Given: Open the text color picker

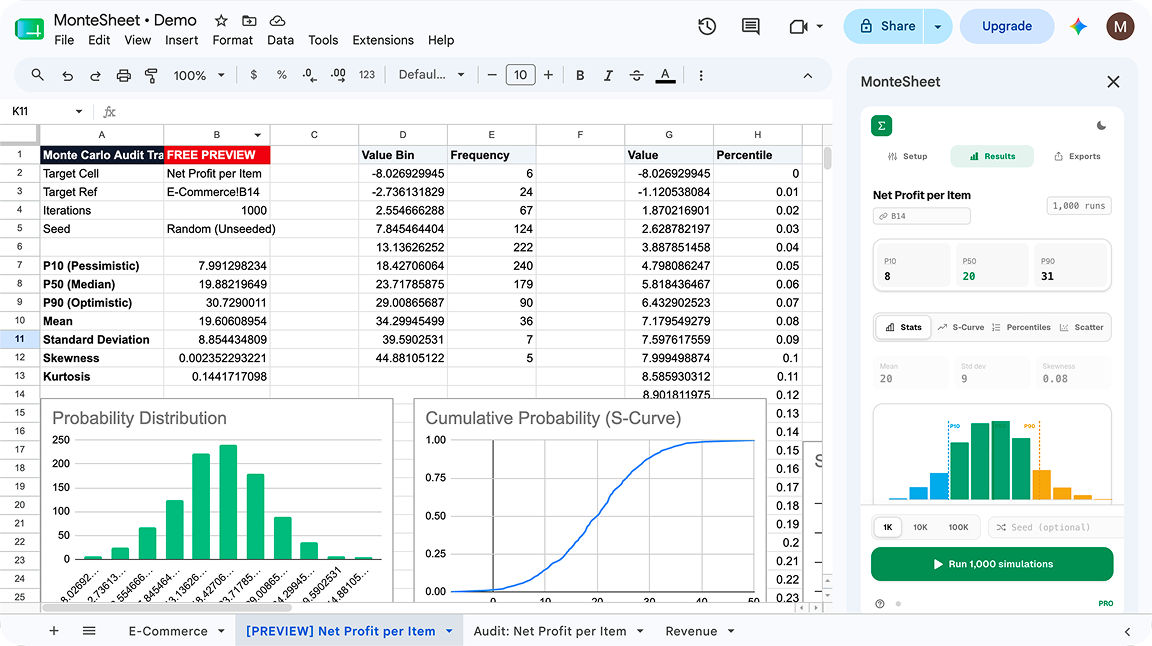Looking at the screenshot, I should click(x=665, y=75).
